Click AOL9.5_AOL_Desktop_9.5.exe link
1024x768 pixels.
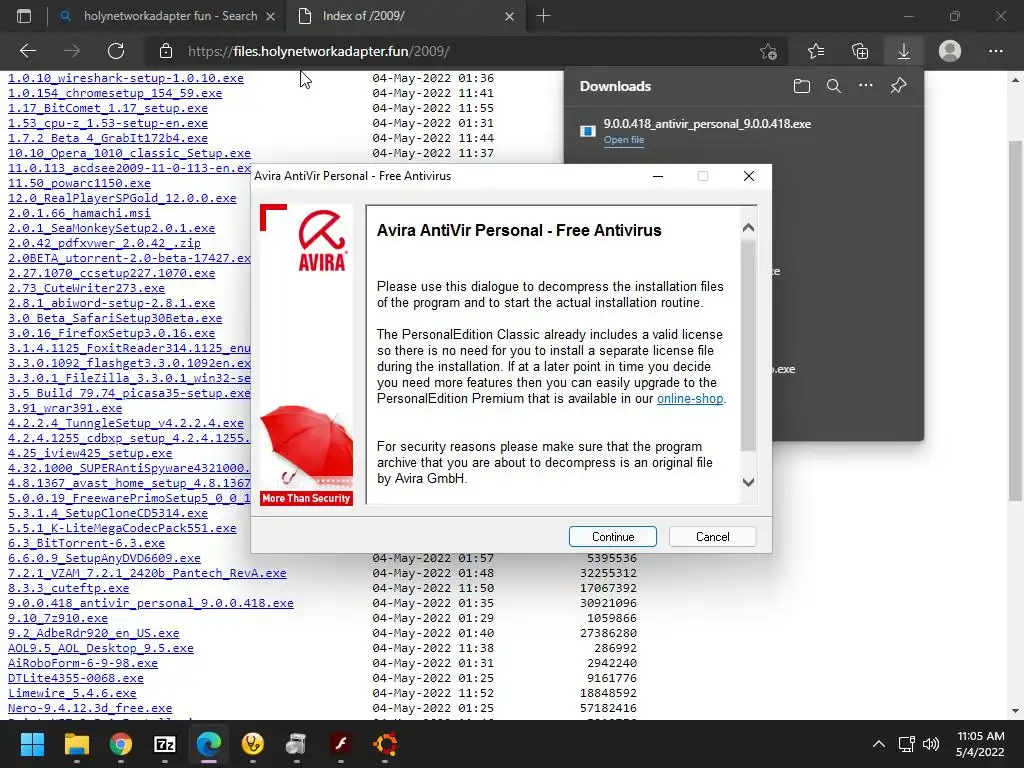click(x=101, y=648)
